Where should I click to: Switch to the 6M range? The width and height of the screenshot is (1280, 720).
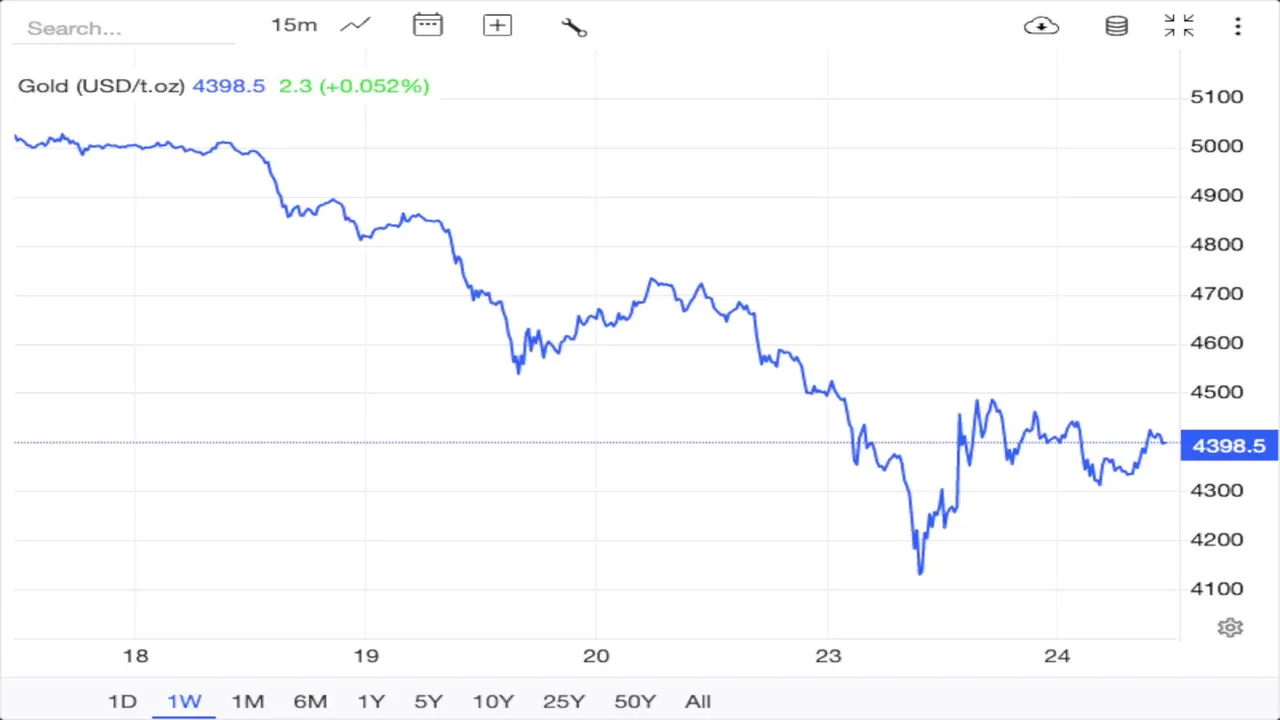(310, 701)
